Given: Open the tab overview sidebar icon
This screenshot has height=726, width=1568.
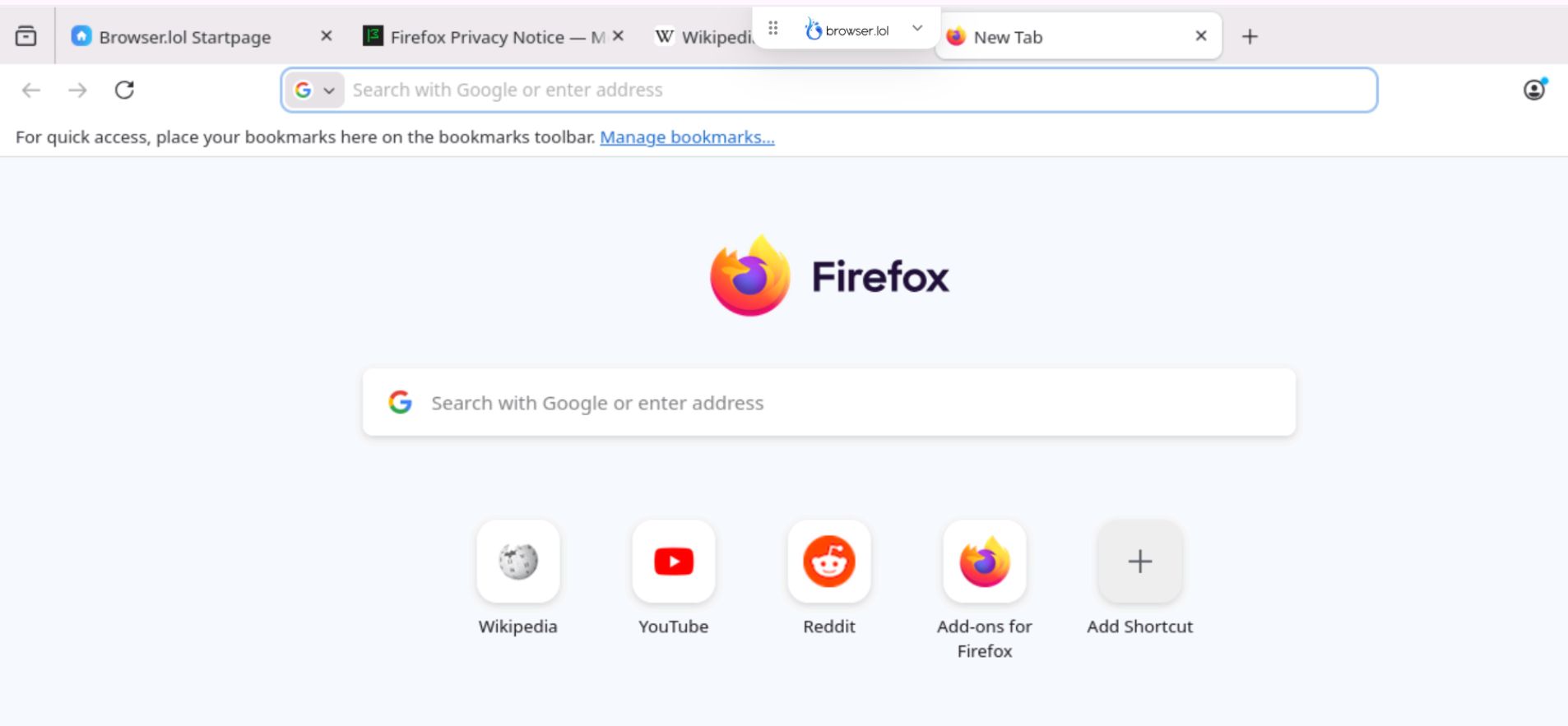Looking at the screenshot, I should (27, 35).
